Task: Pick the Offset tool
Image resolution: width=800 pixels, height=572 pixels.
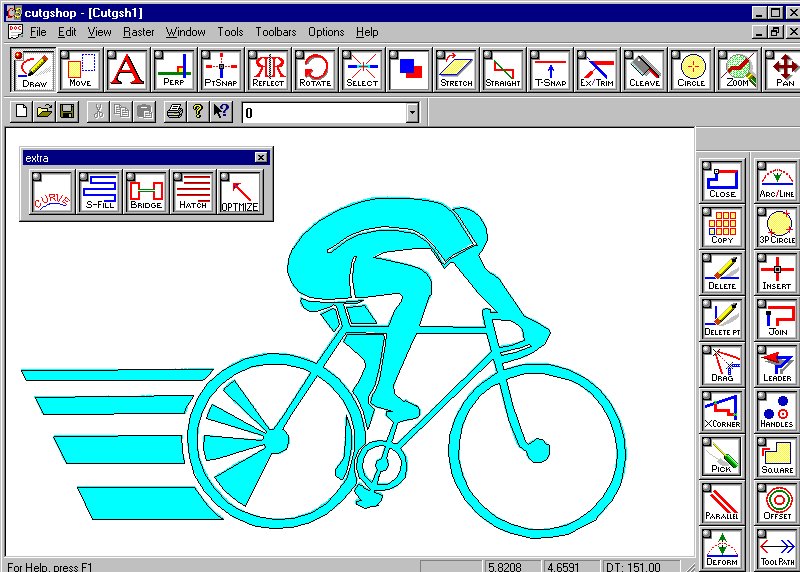Action: click(776, 503)
